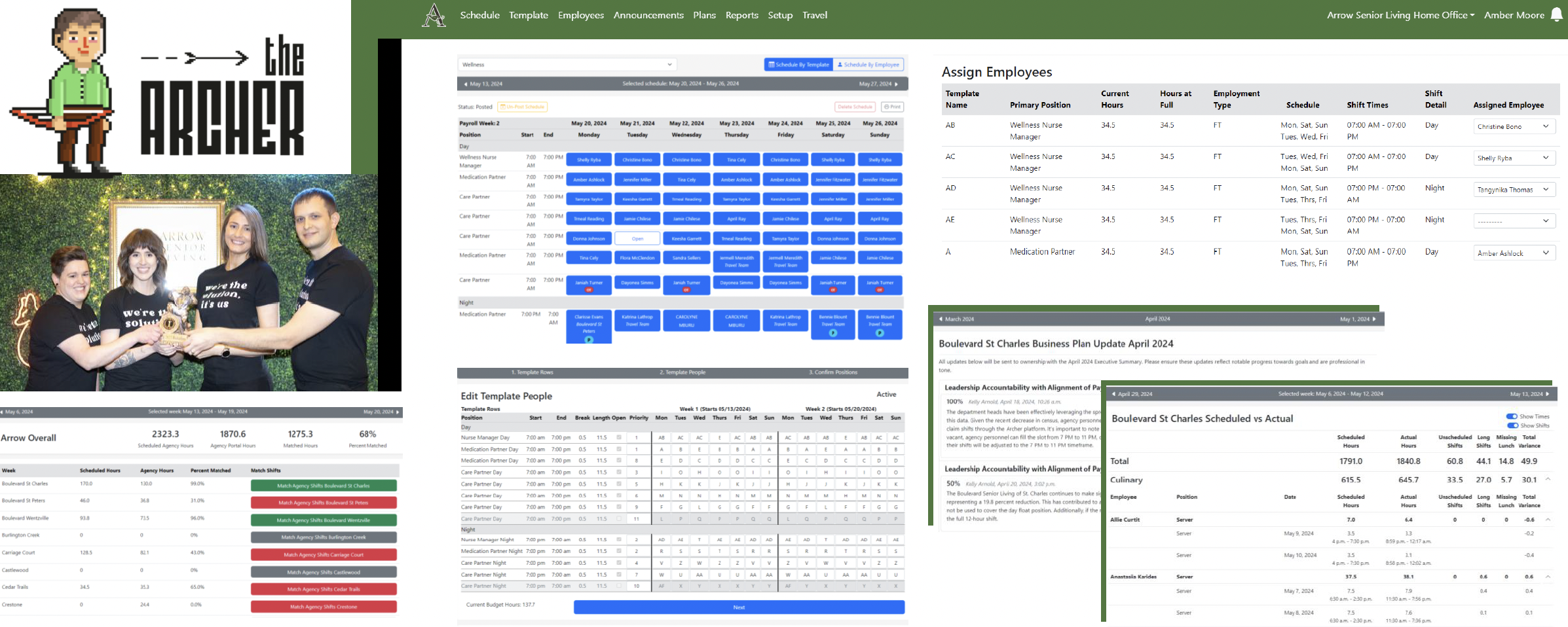Screen dimensions: 1568x627
Task: Click the P badge on Saturday Bennie Blount shift
Action: (833, 333)
